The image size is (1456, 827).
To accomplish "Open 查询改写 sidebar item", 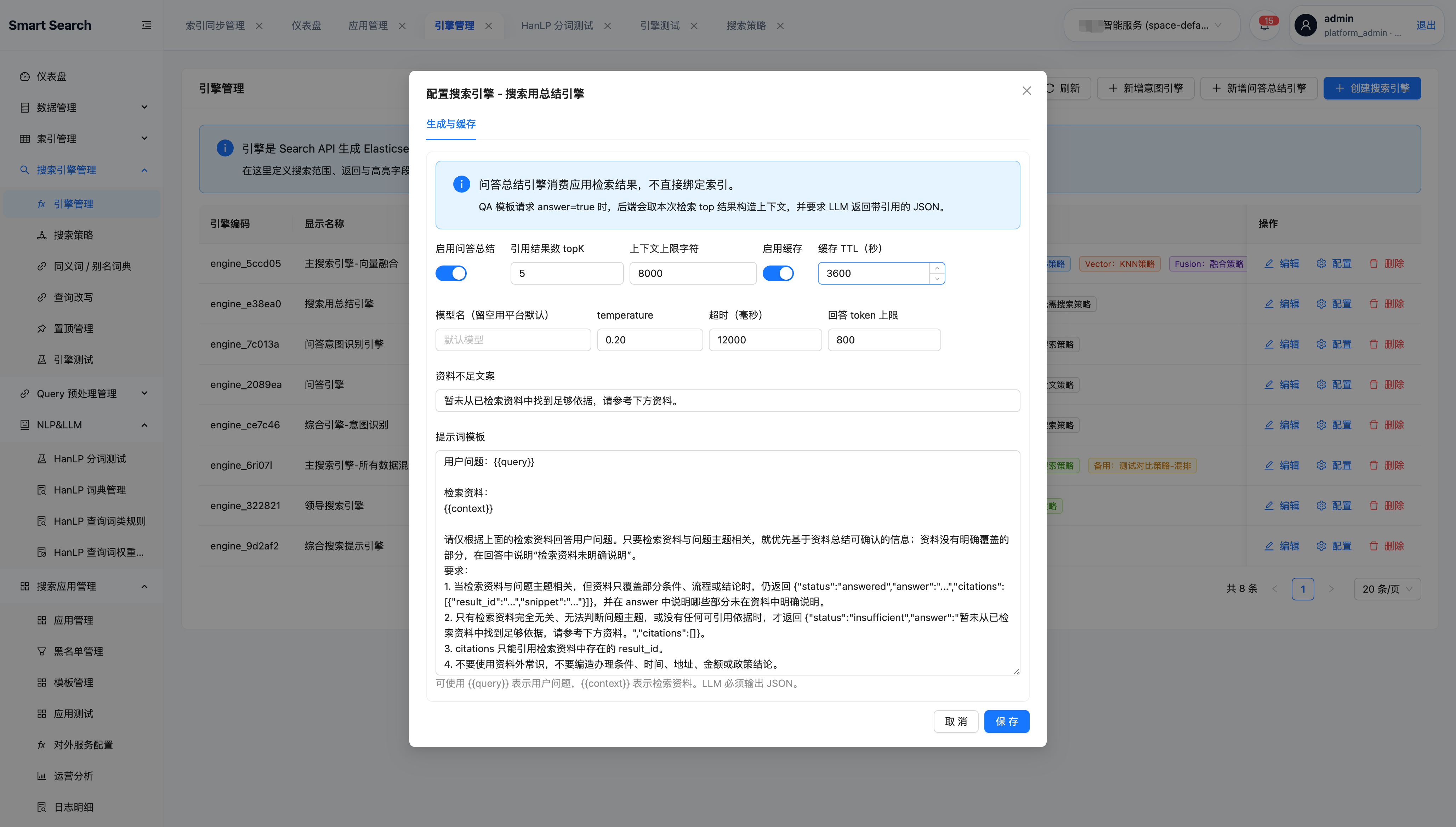I will (x=82, y=297).
